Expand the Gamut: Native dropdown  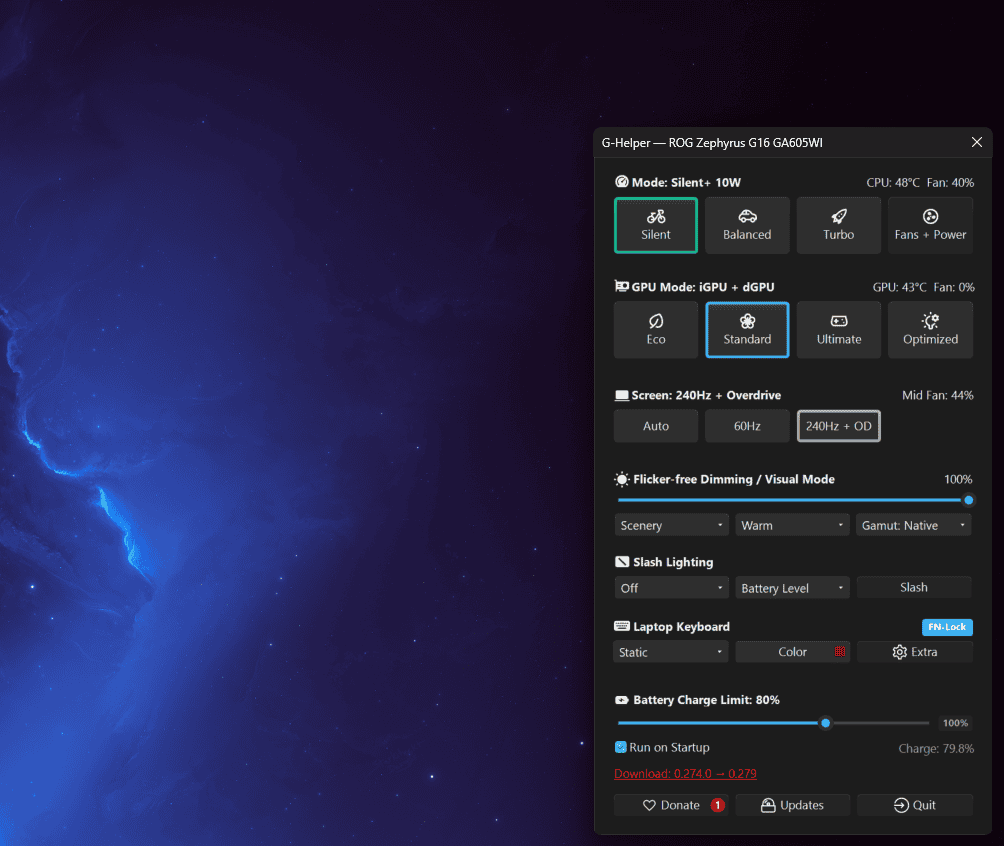914,525
